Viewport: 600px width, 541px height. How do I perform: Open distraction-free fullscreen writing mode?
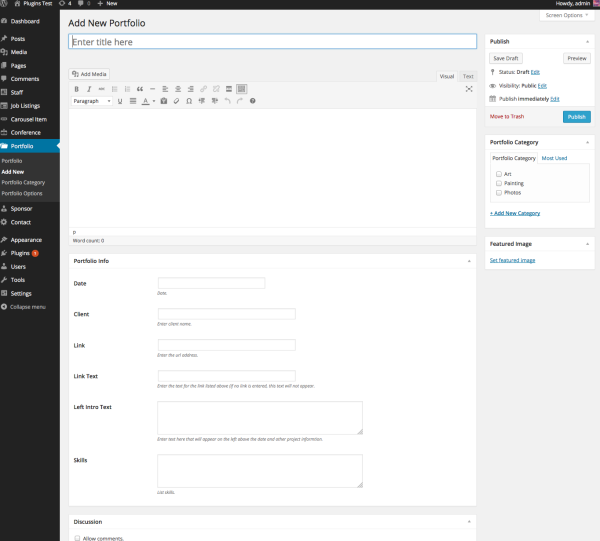[469, 89]
